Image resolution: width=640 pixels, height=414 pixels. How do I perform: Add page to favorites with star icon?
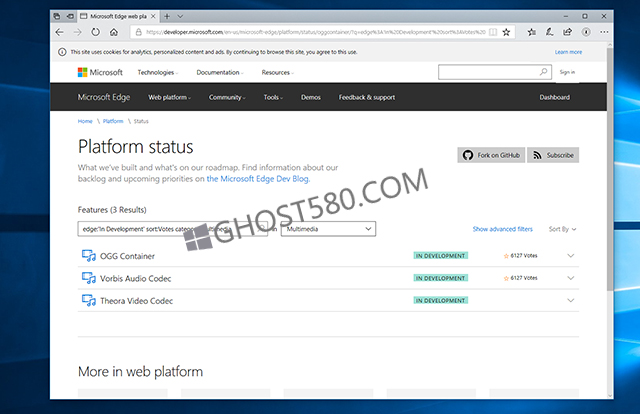click(x=506, y=32)
